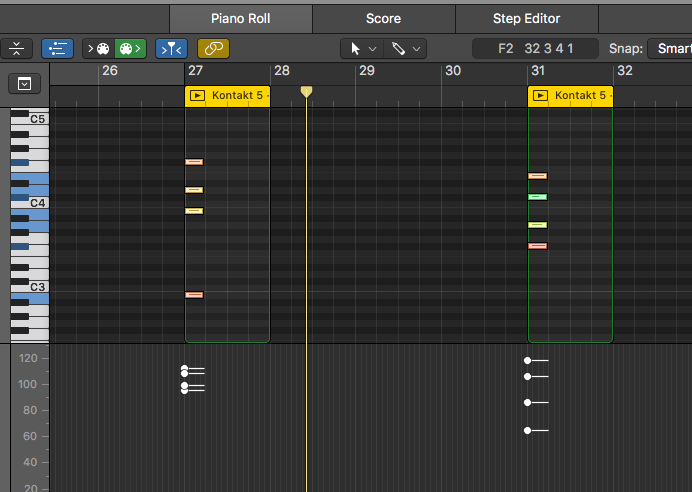Click the play icon on the bar 31 region
Screen dimensions: 692x492
click(x=540, y=96)
